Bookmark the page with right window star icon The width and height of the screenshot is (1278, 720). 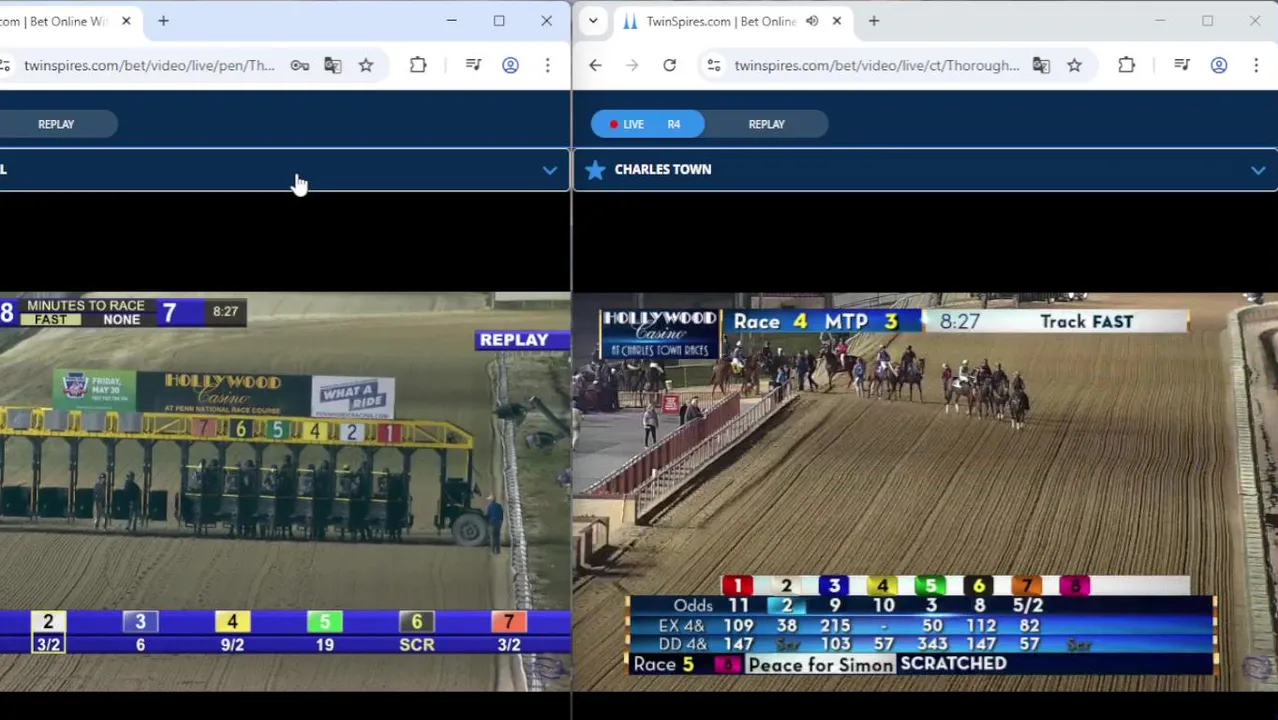1074,65
